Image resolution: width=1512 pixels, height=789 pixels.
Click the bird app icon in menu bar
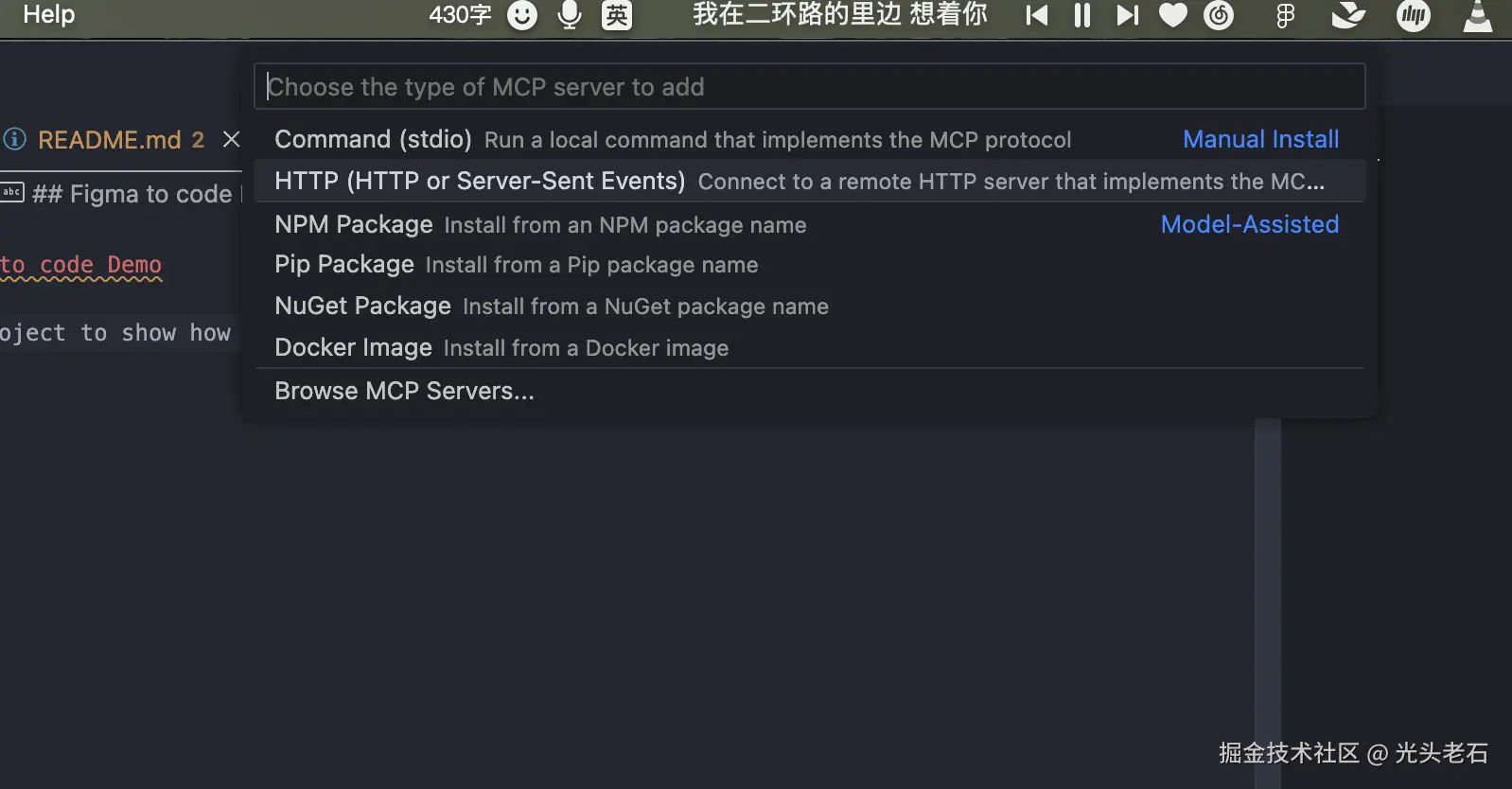pyautogui.click(x=1348, y=15)
